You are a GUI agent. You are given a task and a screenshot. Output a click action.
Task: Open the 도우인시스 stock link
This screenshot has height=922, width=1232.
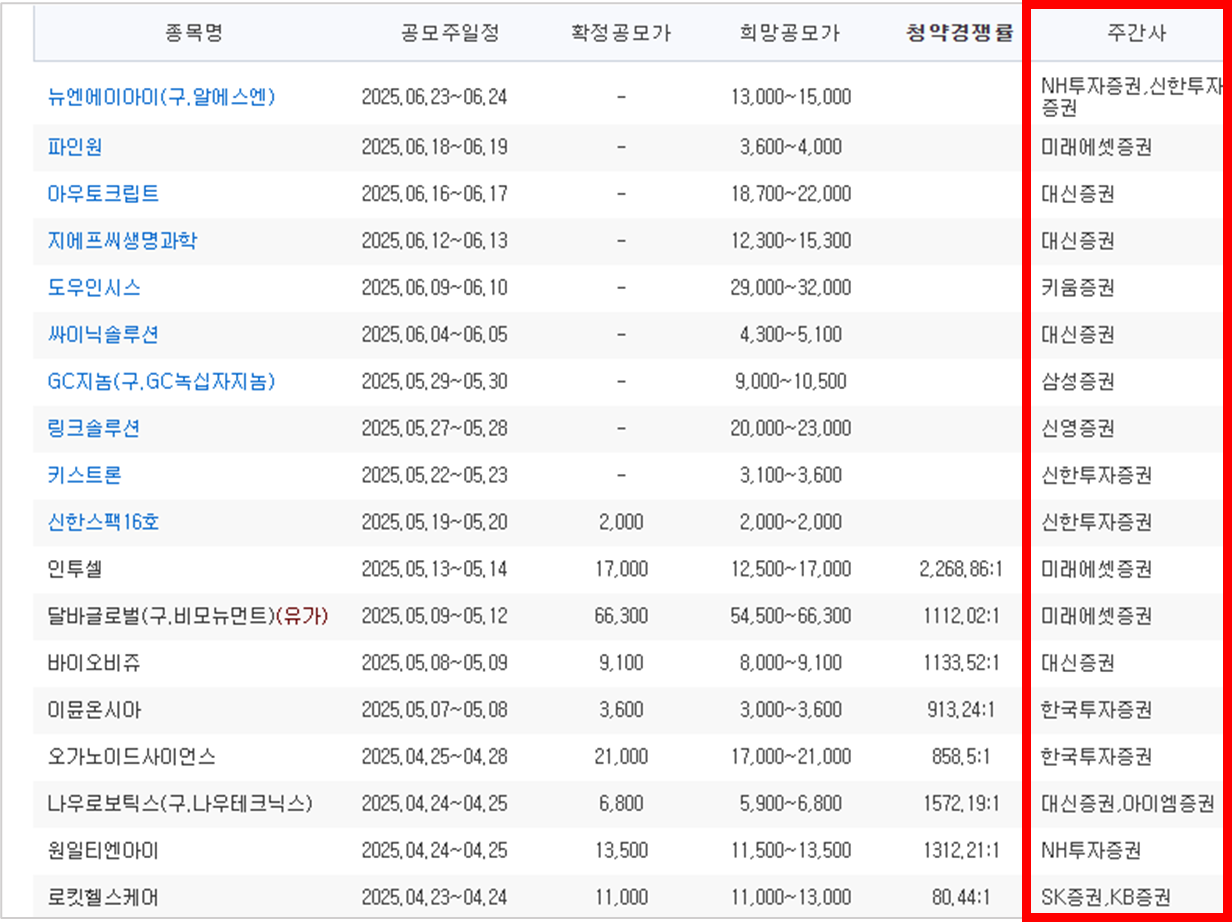tap(94, 288)
